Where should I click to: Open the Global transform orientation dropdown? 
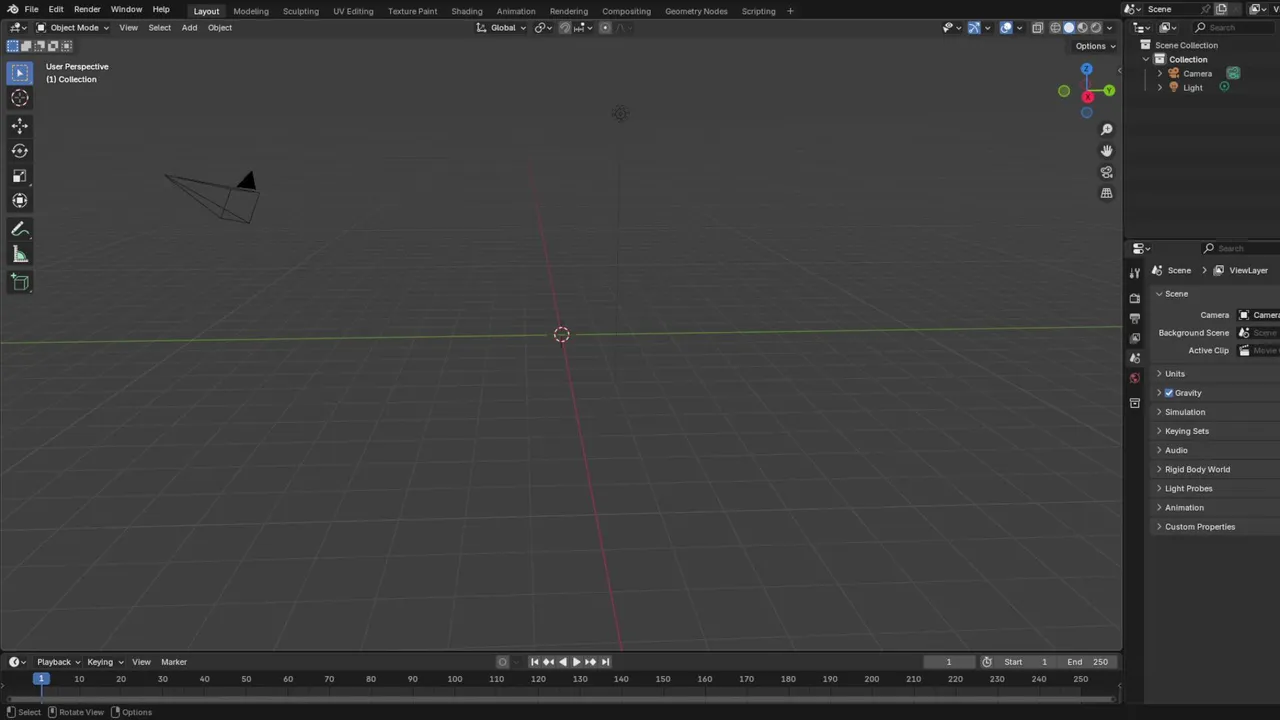[501, 28]
